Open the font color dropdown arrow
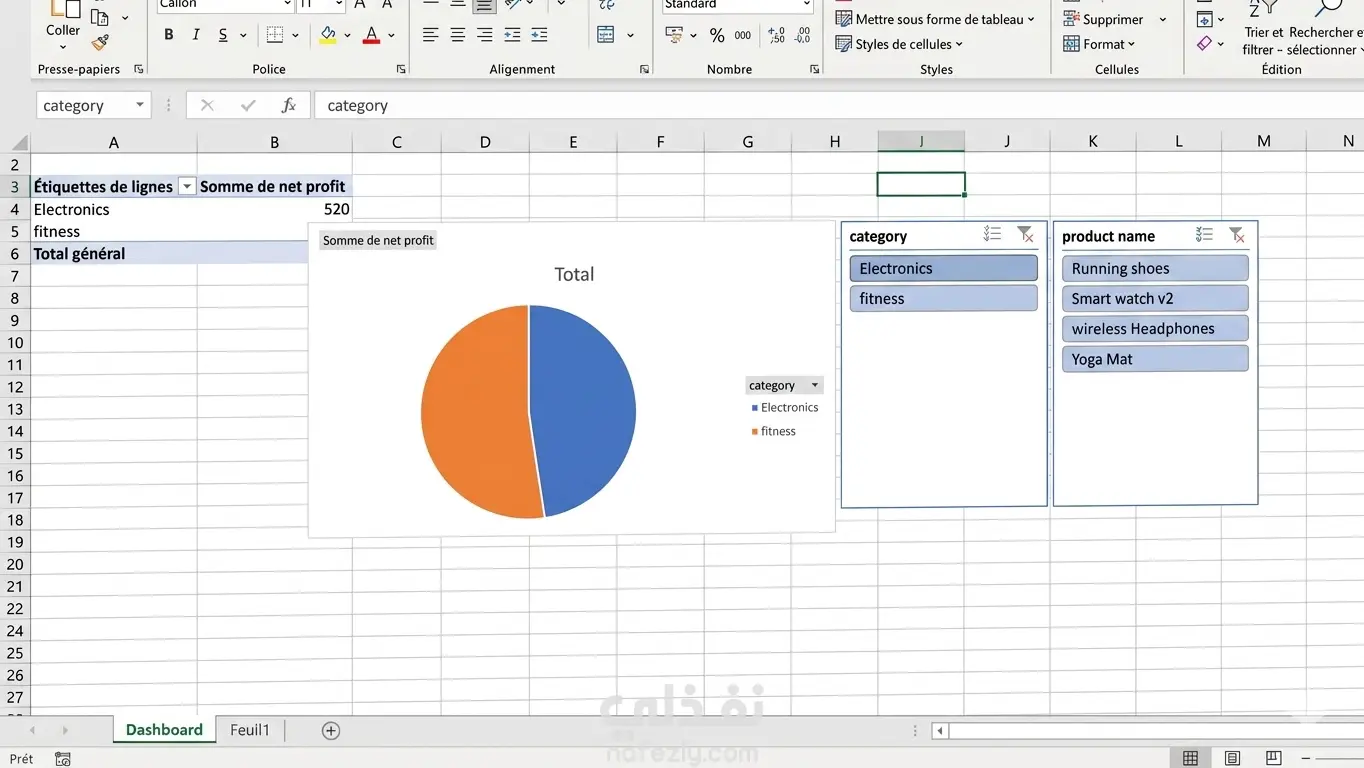 point(391,36)
